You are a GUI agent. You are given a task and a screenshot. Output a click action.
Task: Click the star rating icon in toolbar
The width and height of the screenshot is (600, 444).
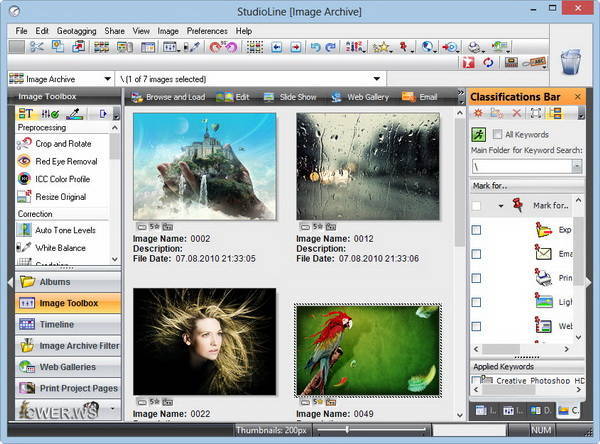(x=382, y=47)
